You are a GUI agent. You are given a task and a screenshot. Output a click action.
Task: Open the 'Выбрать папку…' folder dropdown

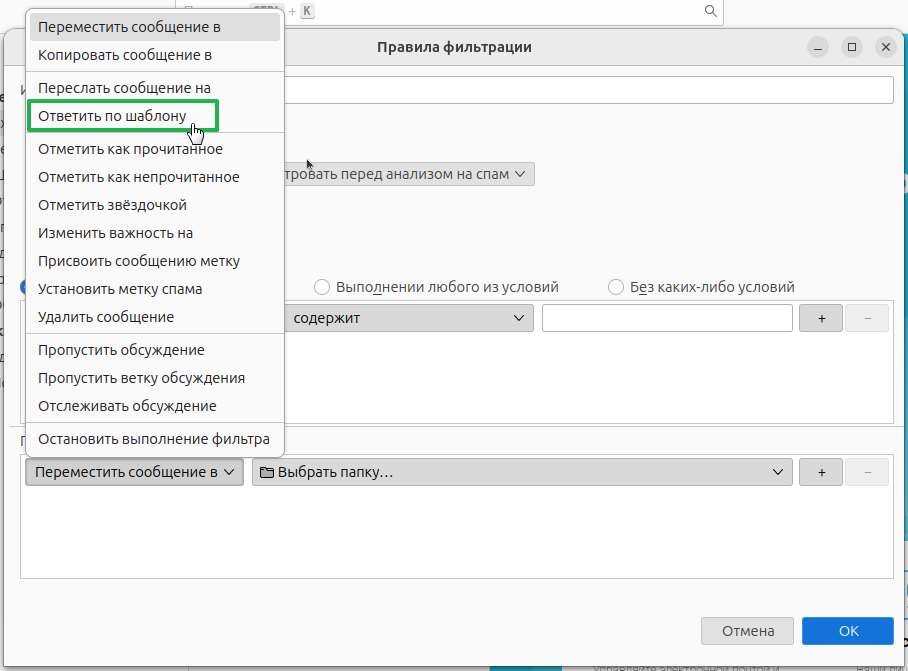click(521, 472)
